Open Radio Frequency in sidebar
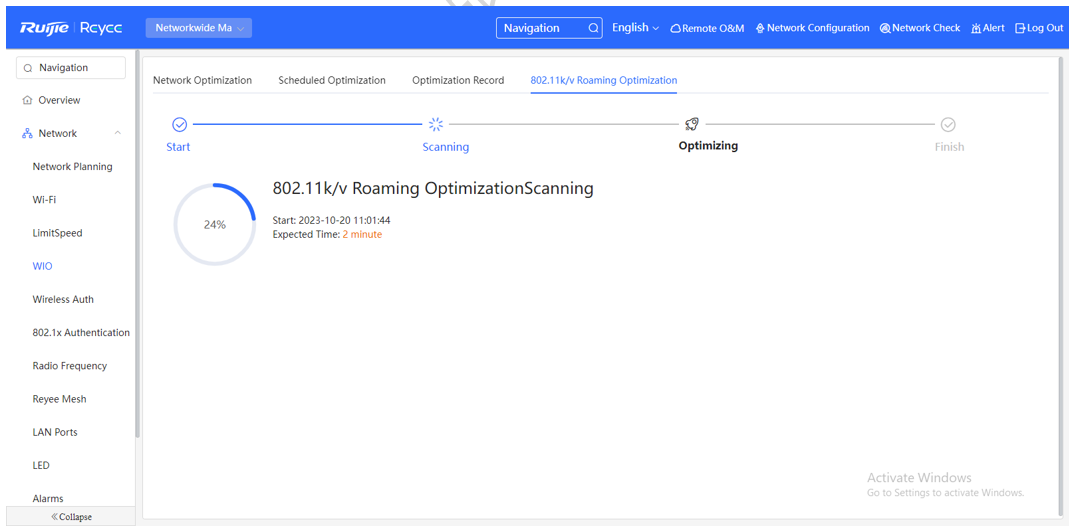 pyautogui.click(x=69, y=366)
